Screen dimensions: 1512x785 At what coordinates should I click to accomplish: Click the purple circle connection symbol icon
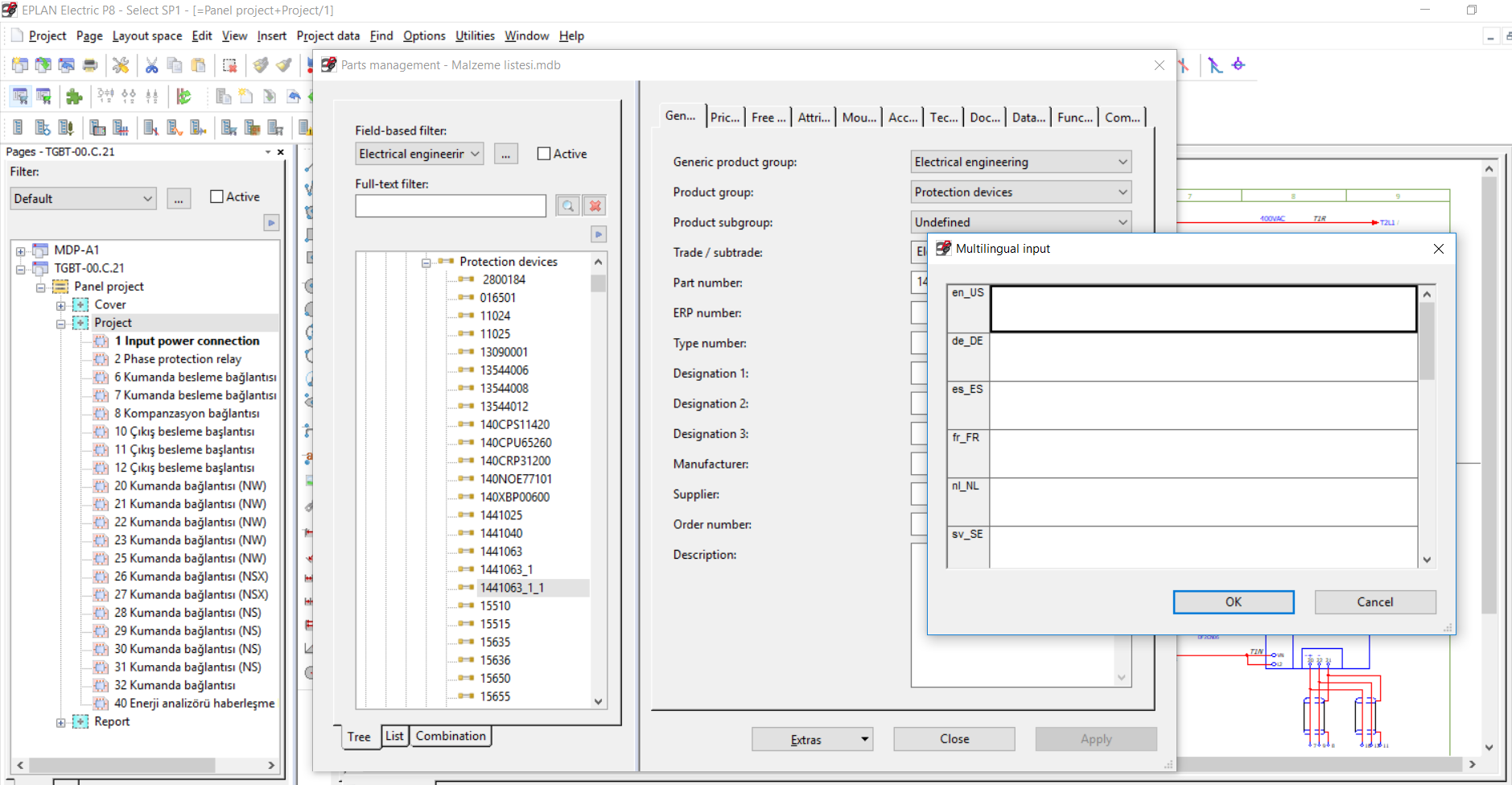click(x=1238, y=64)
